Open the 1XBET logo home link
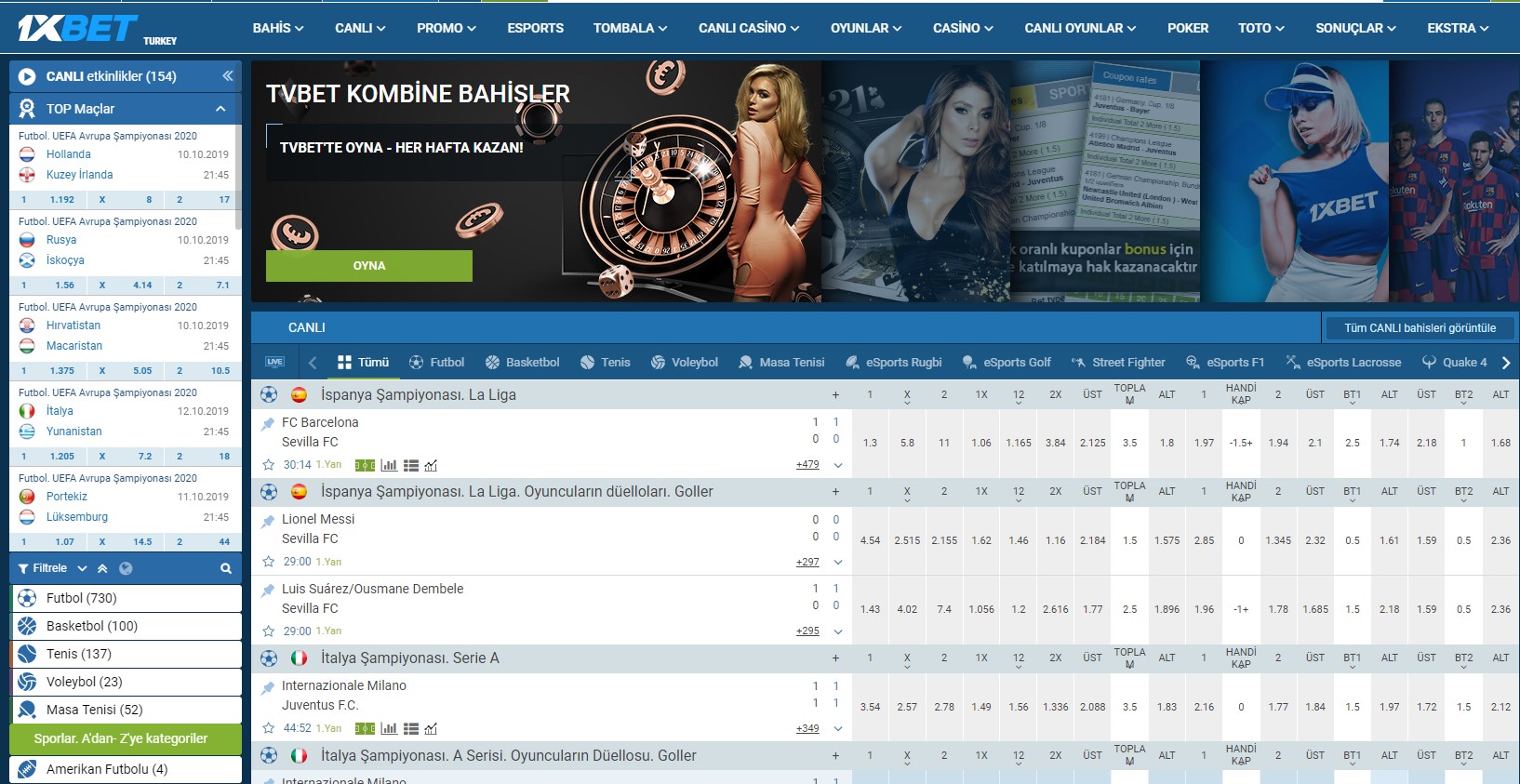The height and width of the screenshot is (784, 1520). [x=78, y=29]
